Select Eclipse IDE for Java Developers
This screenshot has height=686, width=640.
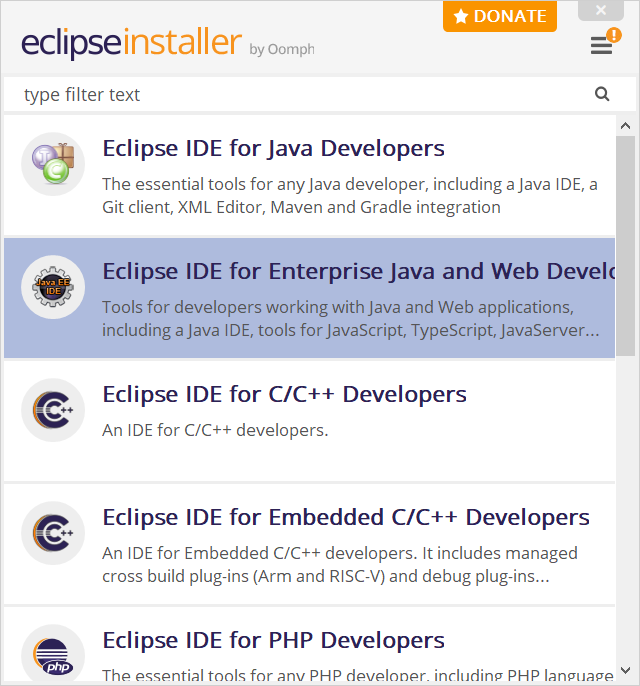click(x=309, y=175)
